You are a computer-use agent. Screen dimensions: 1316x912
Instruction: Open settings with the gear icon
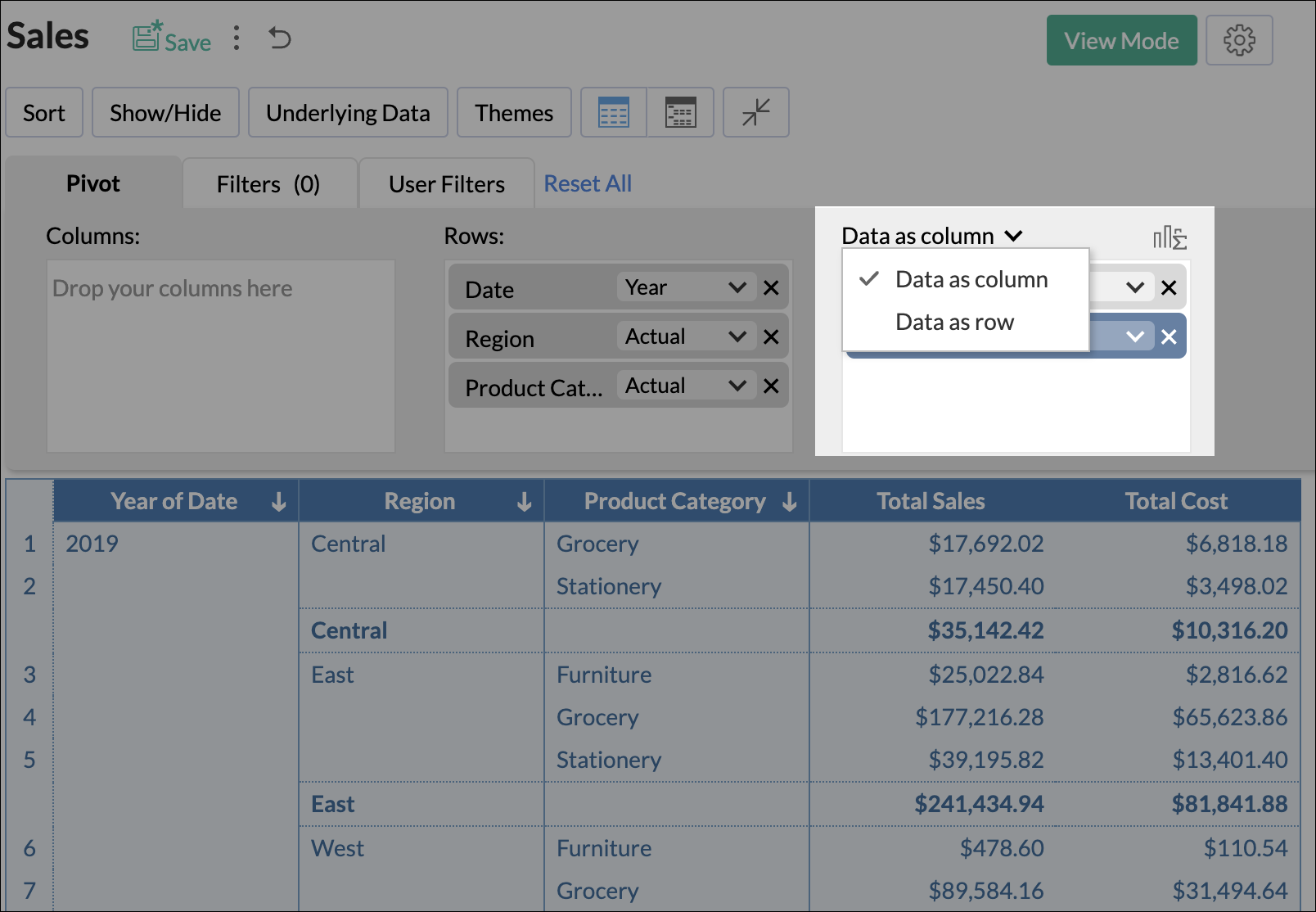click(1239, 40)
